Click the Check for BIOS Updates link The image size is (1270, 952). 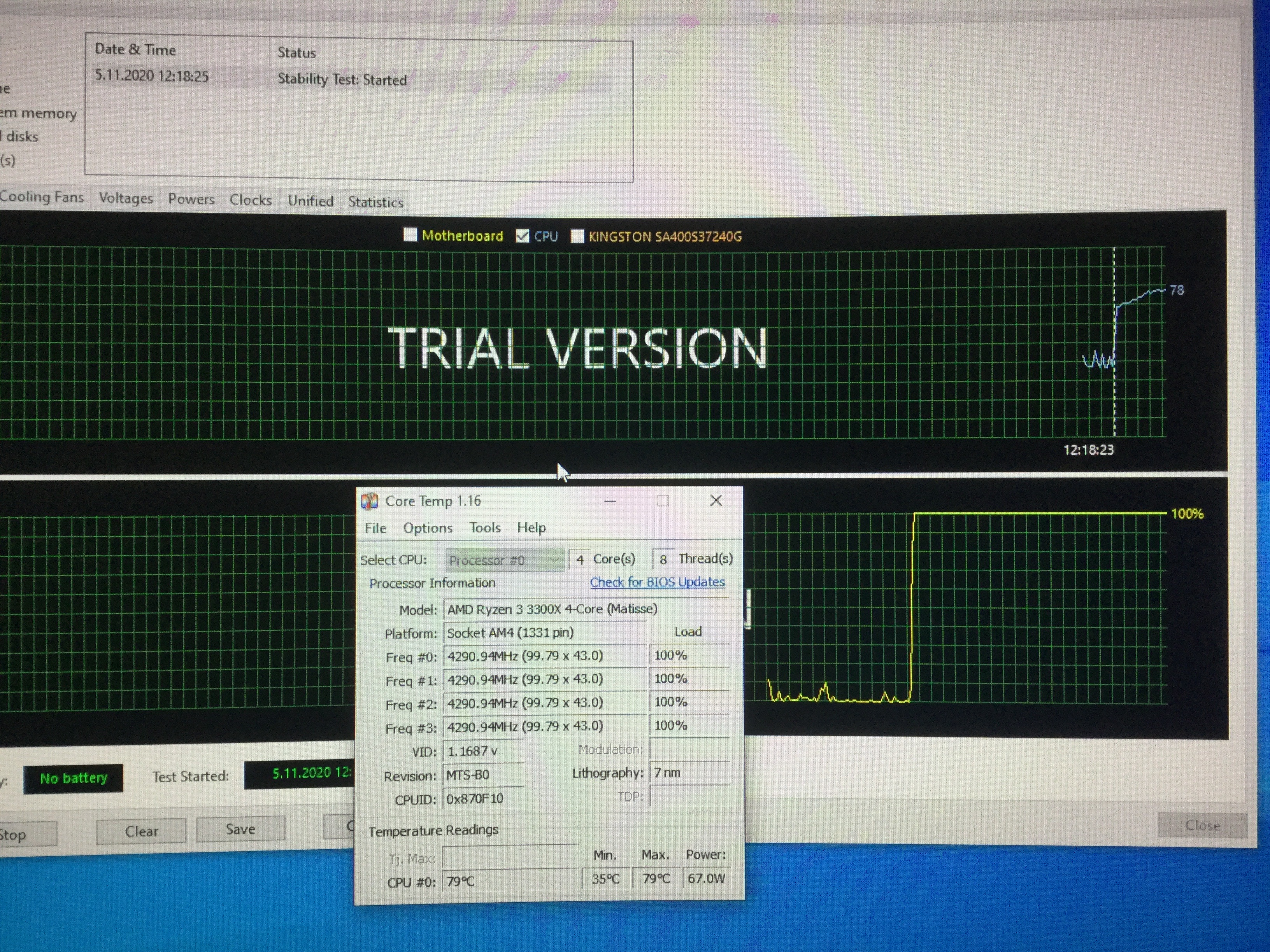(657, 582)
